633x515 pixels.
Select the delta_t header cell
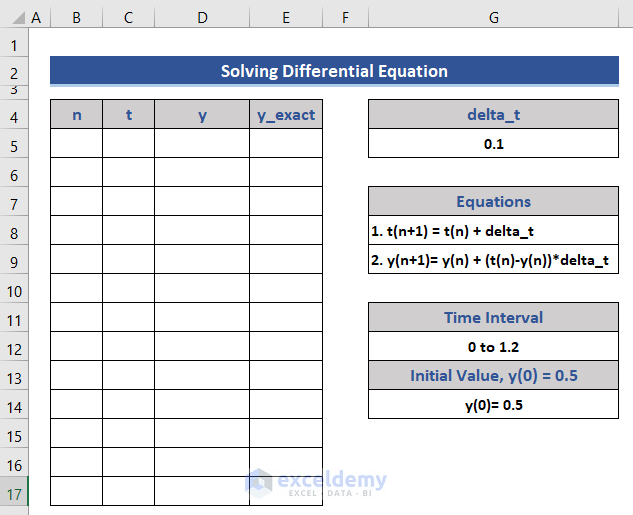tap(494, 115)
